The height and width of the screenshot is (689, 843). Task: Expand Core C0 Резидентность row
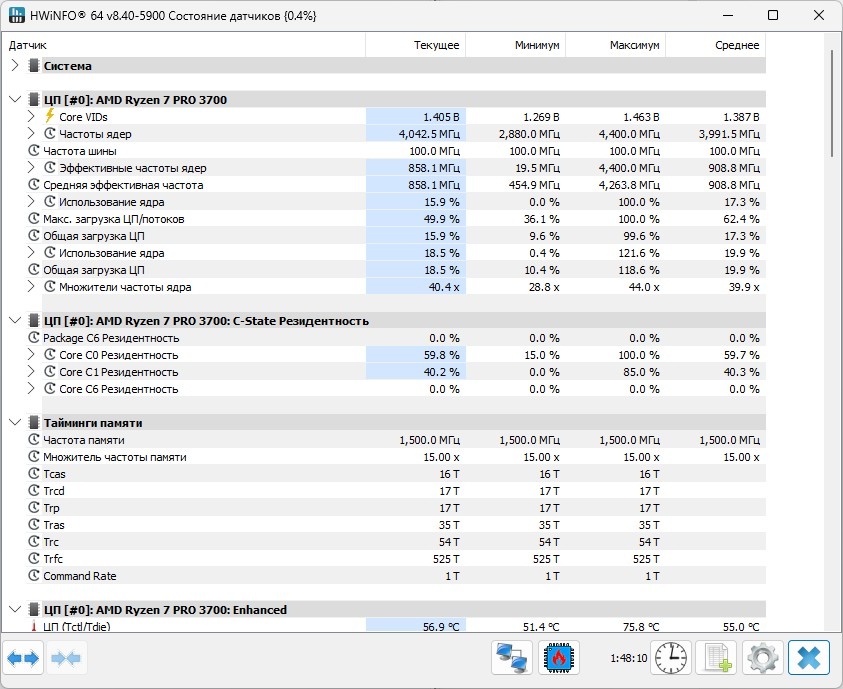31,355
